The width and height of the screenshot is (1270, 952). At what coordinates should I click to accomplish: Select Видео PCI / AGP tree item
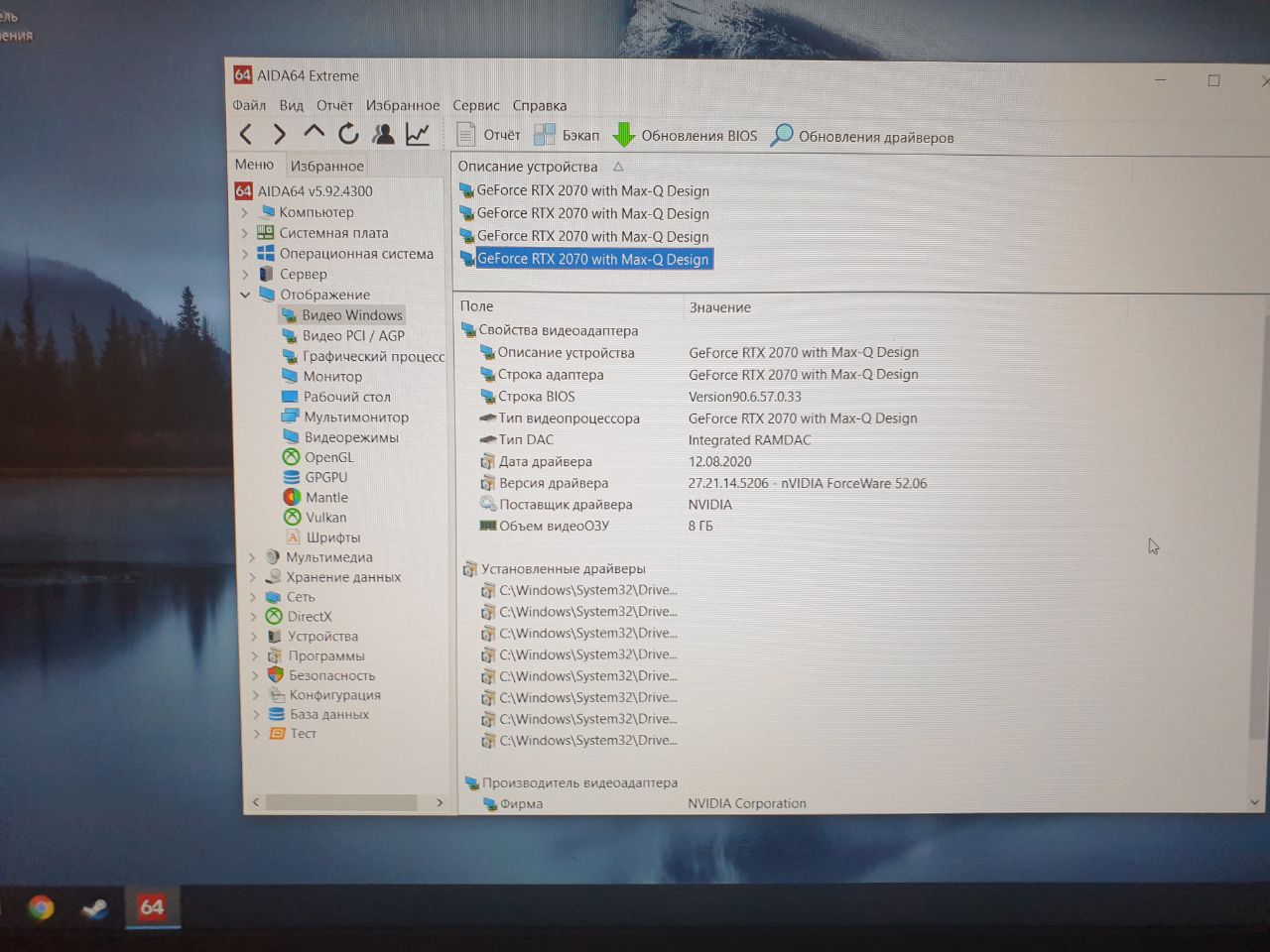coord(343,335)
